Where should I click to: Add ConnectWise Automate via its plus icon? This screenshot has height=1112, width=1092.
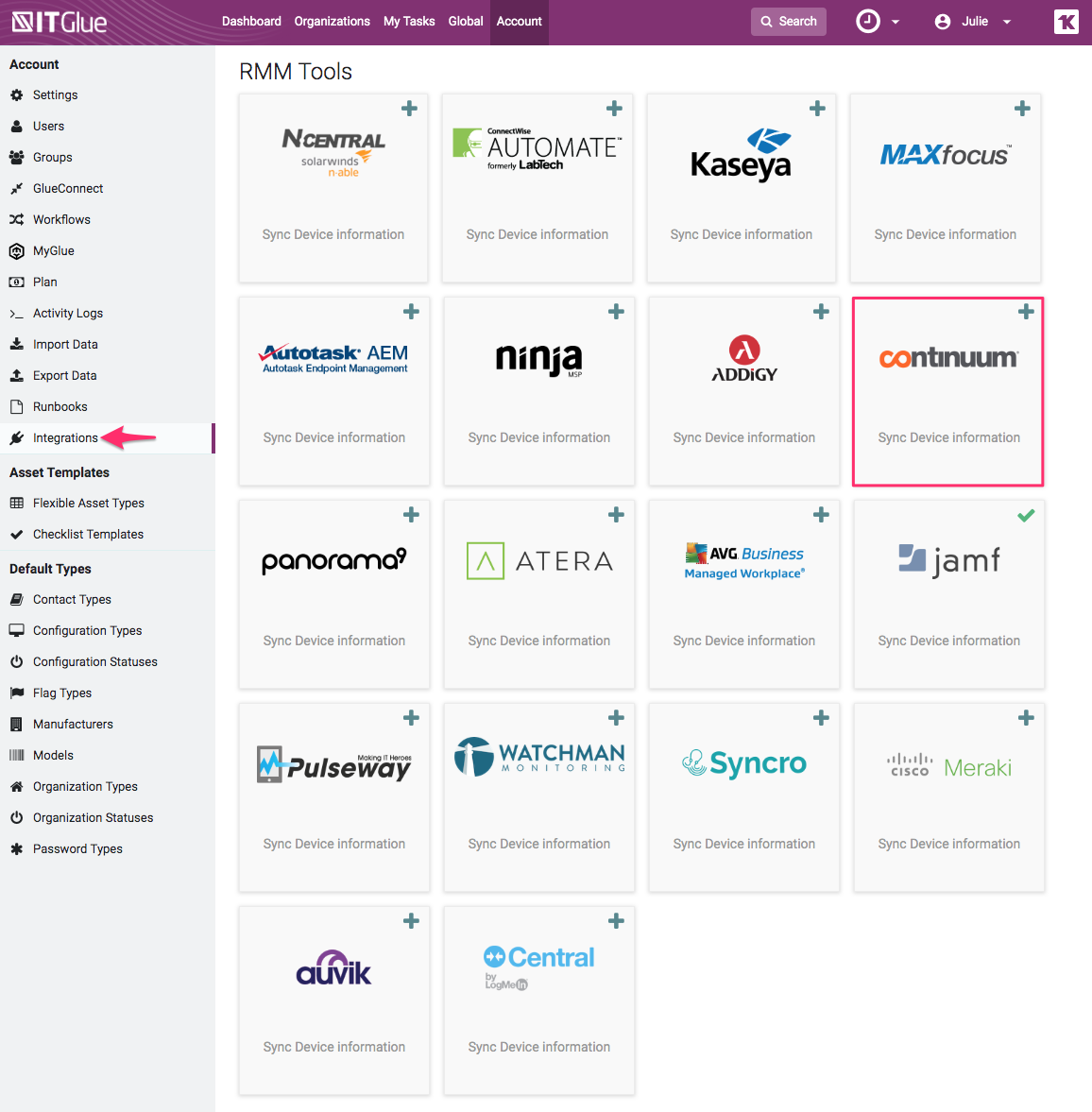(614, 109)
